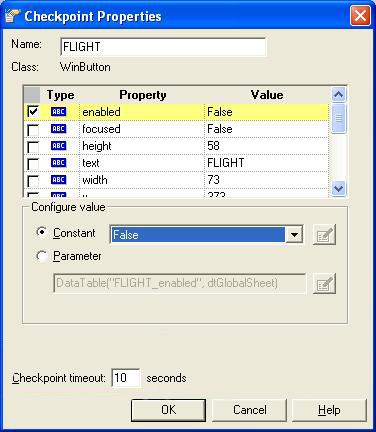Check the height property checkbox
Viewport: 376px width, 432px height.
33,147
